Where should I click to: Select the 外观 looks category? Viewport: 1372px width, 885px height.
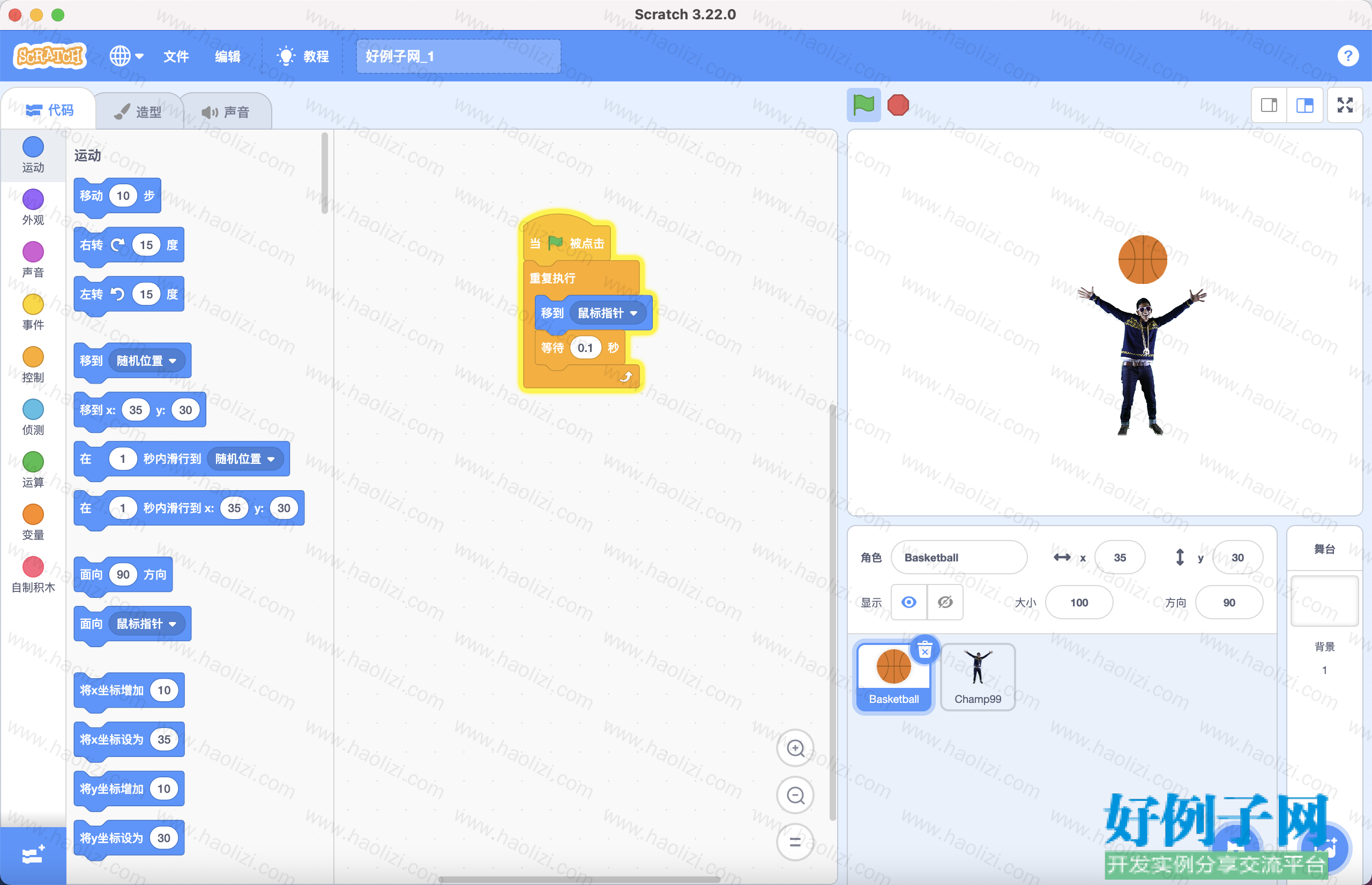coord(33,207)
